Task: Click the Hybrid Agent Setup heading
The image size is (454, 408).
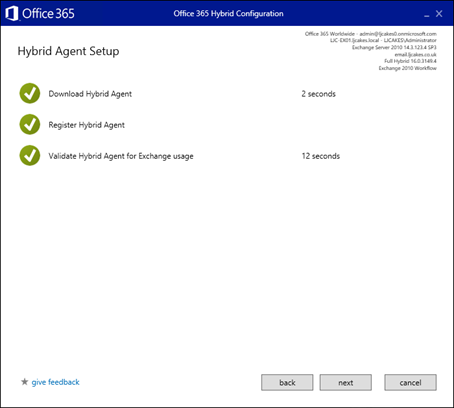Action: tap(68, 51)
